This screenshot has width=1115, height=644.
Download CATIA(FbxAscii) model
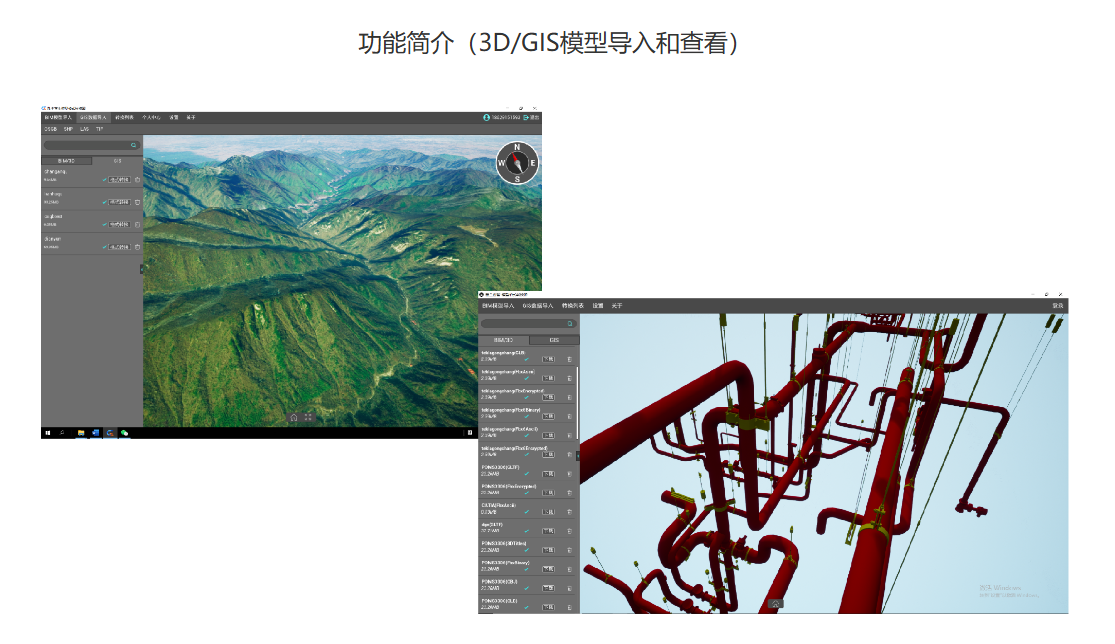click(548, 512)
